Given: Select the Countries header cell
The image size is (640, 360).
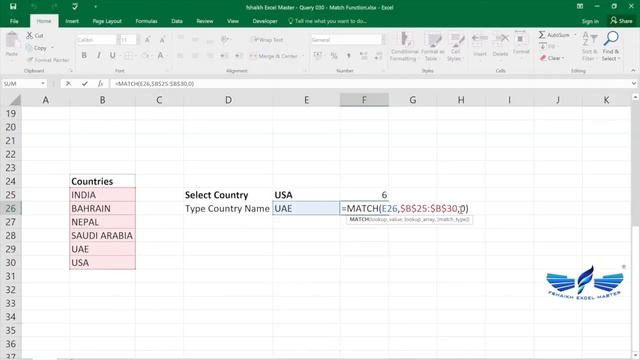Looking at the screenshot, I should pyautogui.click(x=102, y=181).
